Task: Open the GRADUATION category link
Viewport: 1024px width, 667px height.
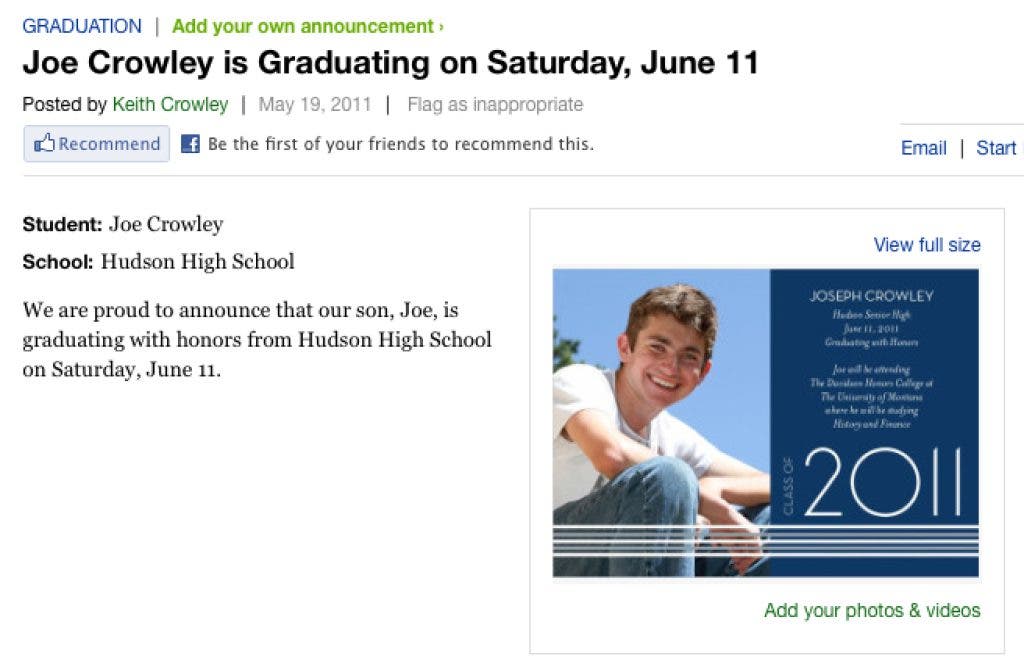Action: coord(82,26)
